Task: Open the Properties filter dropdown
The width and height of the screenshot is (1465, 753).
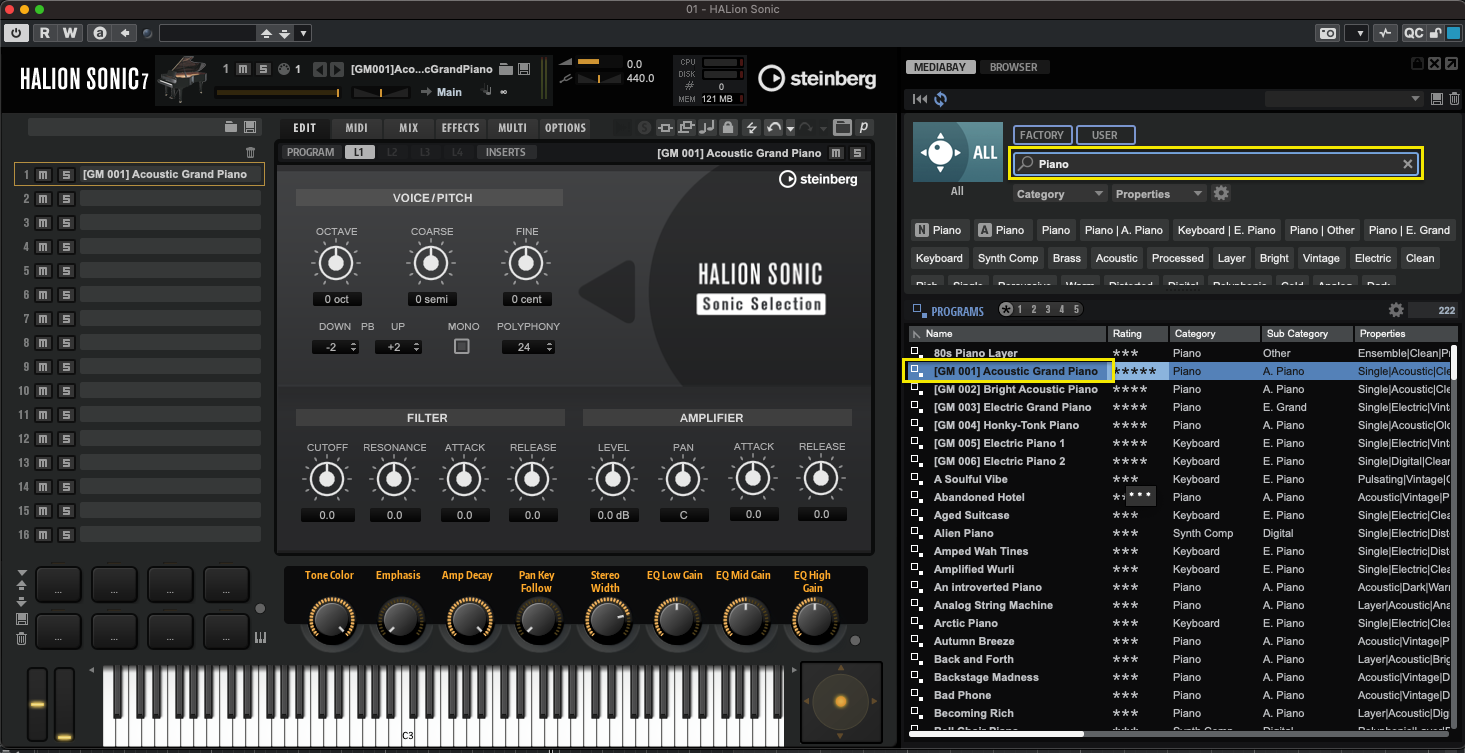Action: (1159, 194)
